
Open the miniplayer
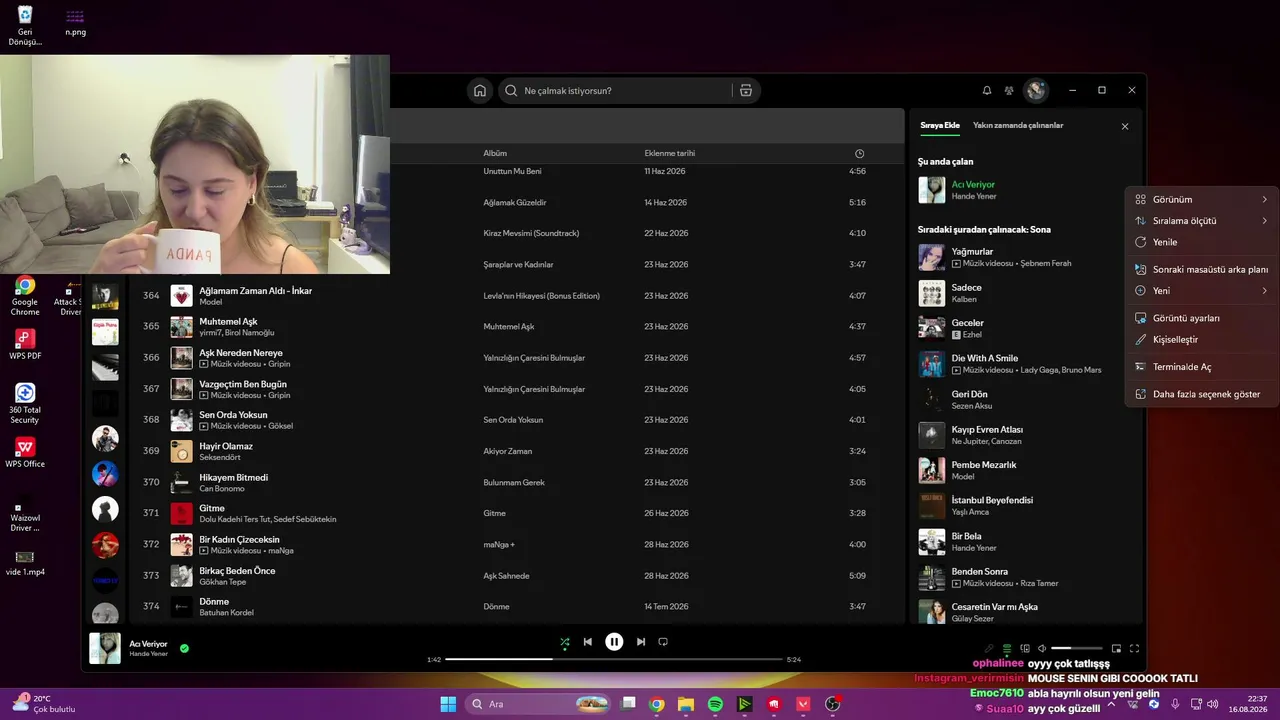click(1117, 649)
